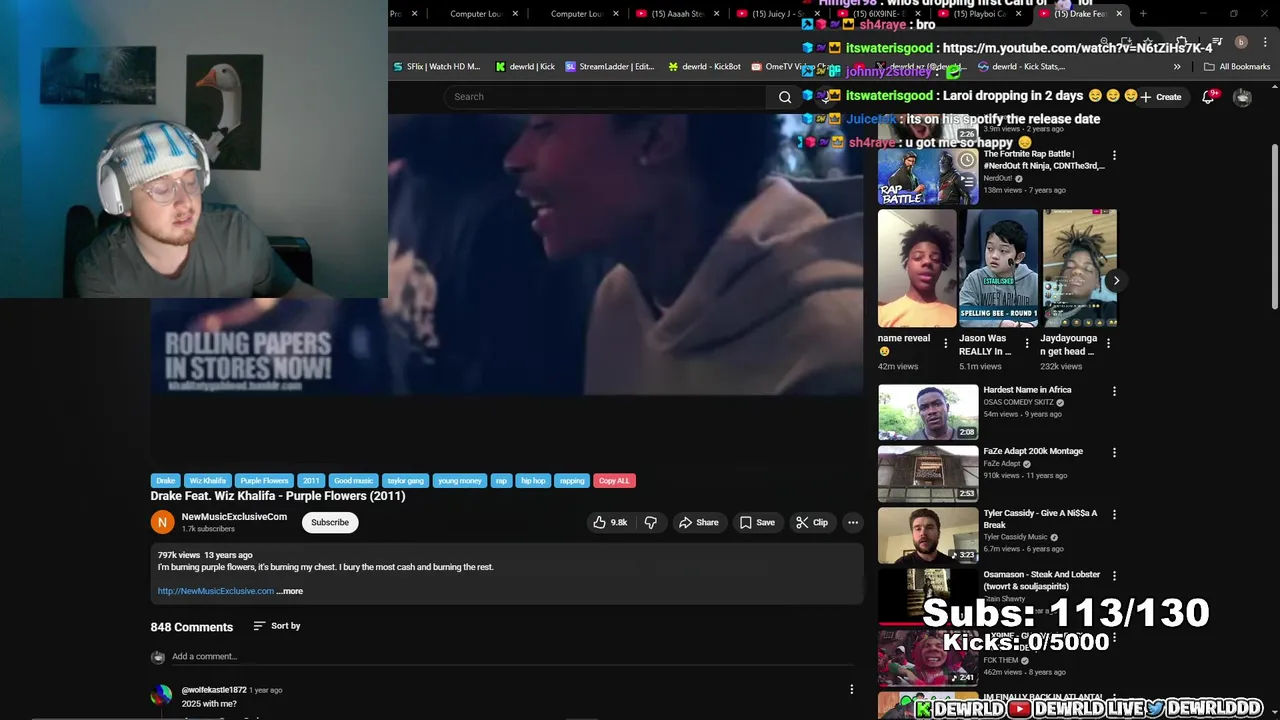Screen dimensions: 1280x720
Task: Open the new tab plus button
Action: click(1143, 14)
